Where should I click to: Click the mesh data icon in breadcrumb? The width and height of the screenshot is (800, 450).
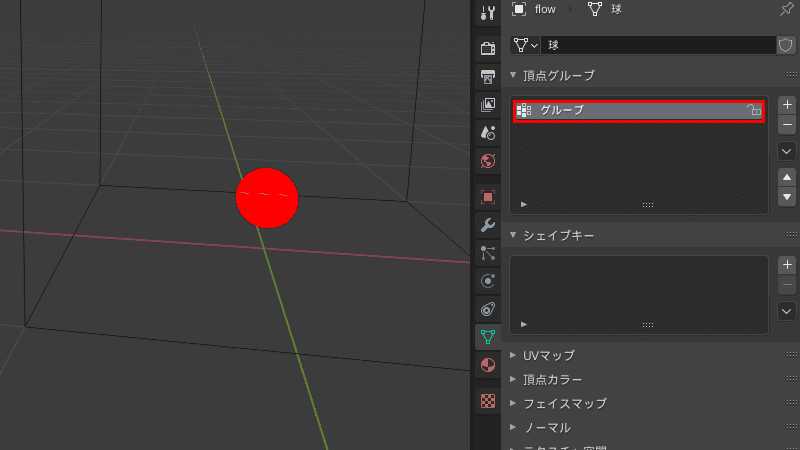[x=594, y=9]
